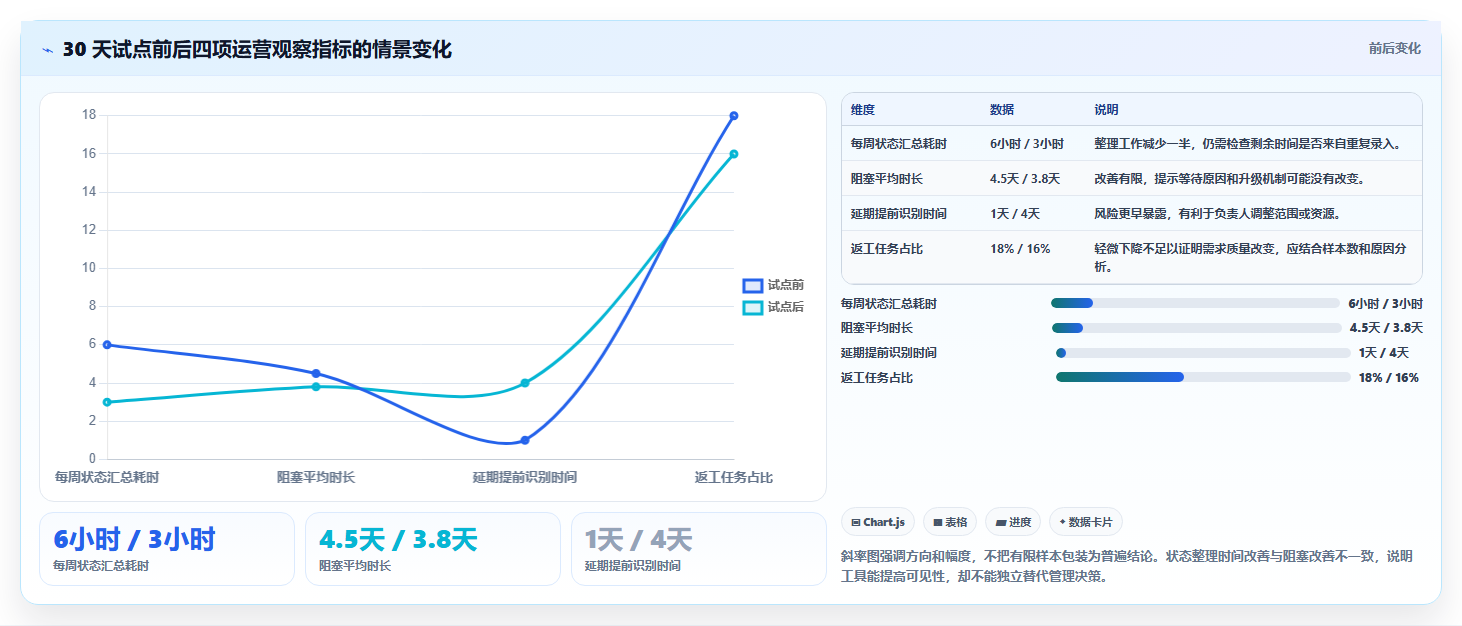1462x626 pixels.
Task: Select the 进度 tag chip
Action: coord(1013,522)
